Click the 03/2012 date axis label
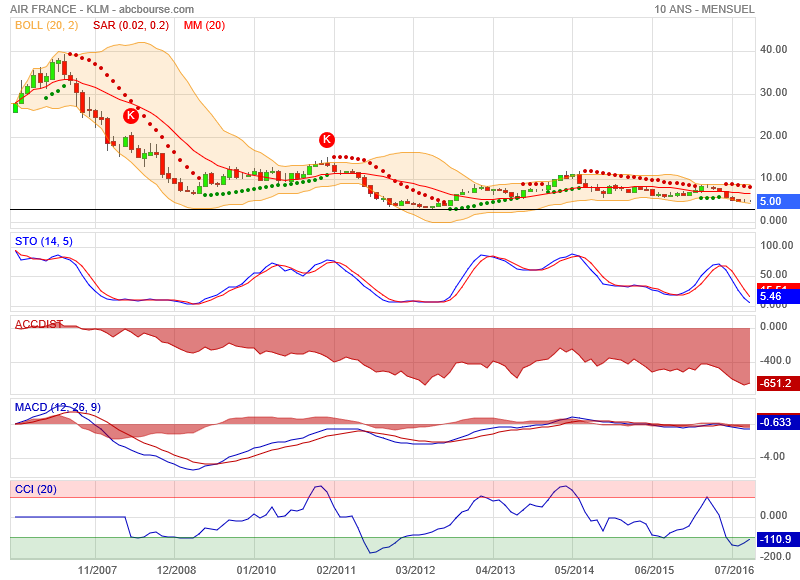The image size is (800, 580). [415, 570]
